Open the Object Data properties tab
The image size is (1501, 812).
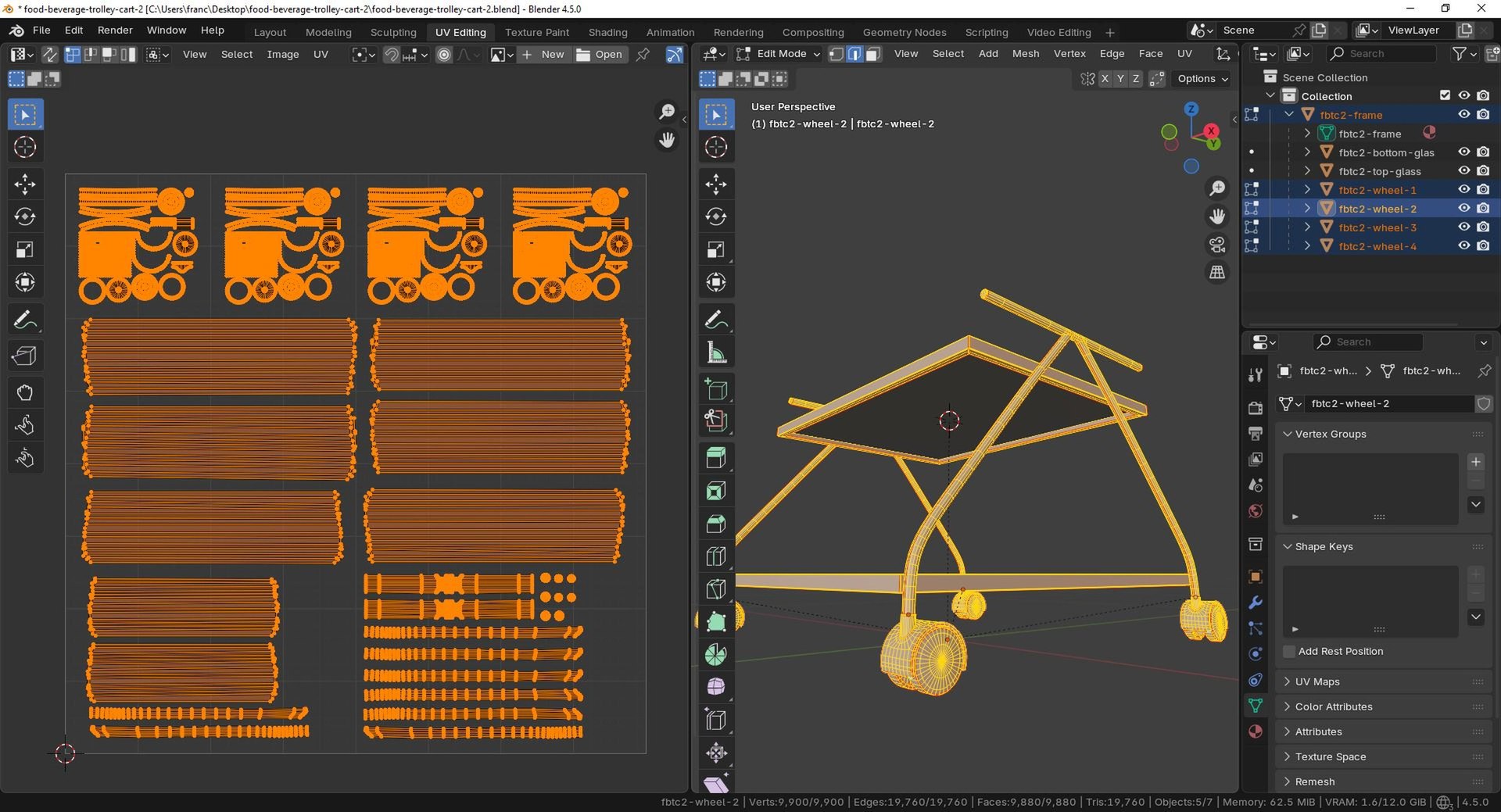(1256, 705)
